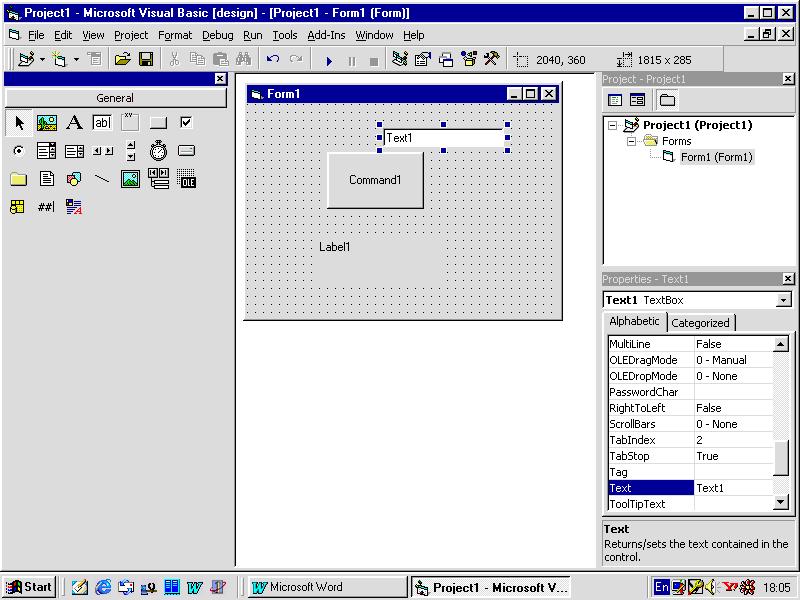Select the ListBox control in the toolbox
This screenshot has width=800, height=600.
(74, 151)
